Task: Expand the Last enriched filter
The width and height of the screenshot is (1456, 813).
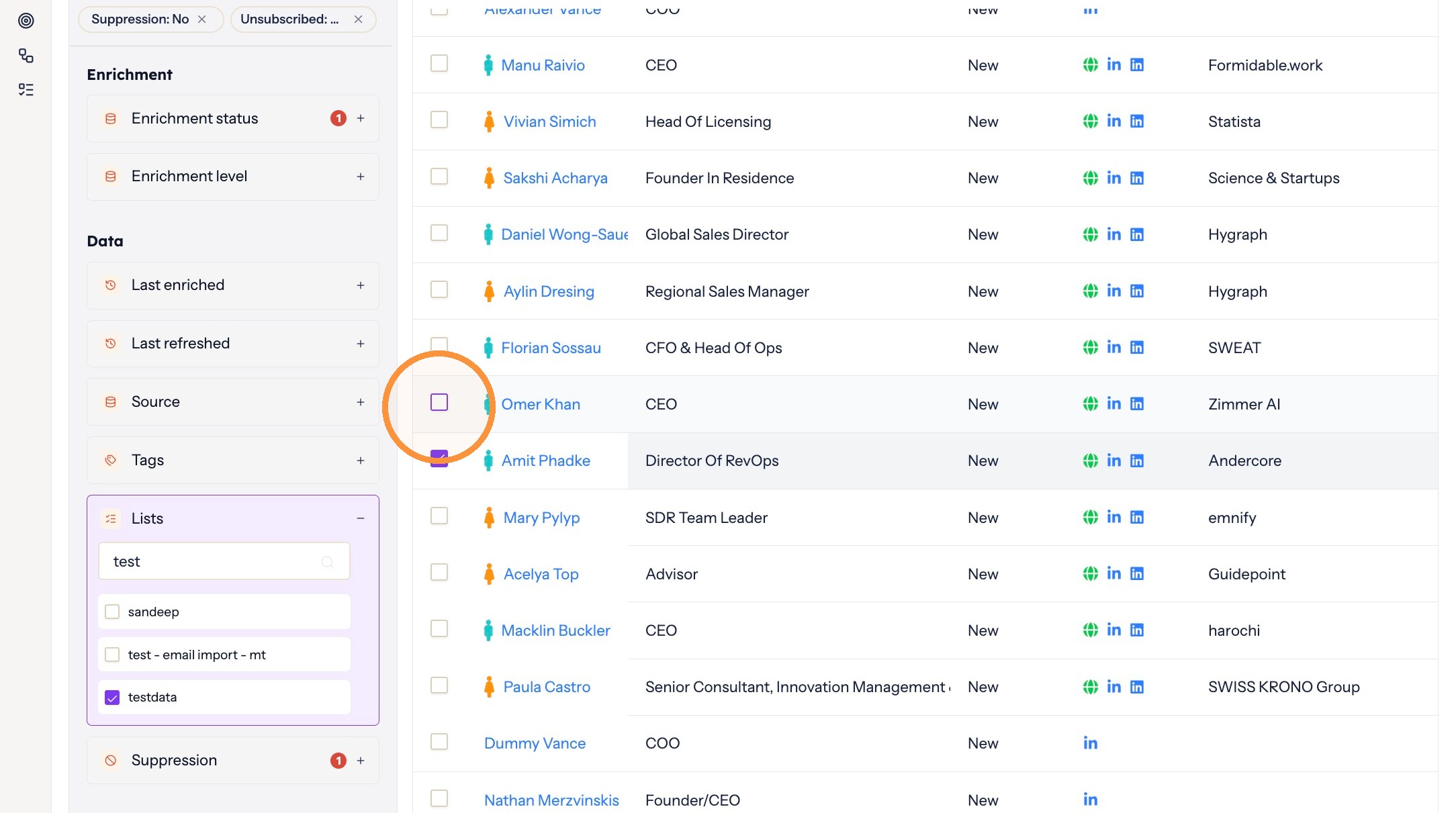Action: [361, 285]
